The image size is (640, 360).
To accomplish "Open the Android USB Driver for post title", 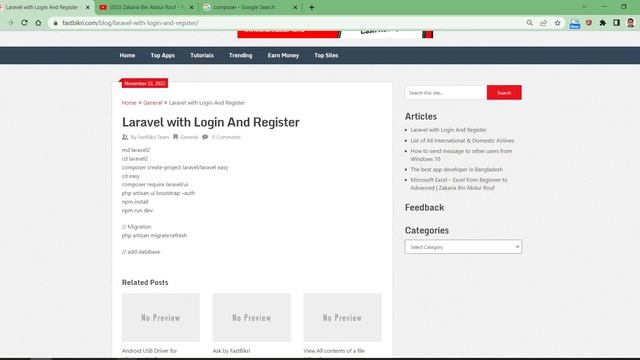I will click(149, 351).
